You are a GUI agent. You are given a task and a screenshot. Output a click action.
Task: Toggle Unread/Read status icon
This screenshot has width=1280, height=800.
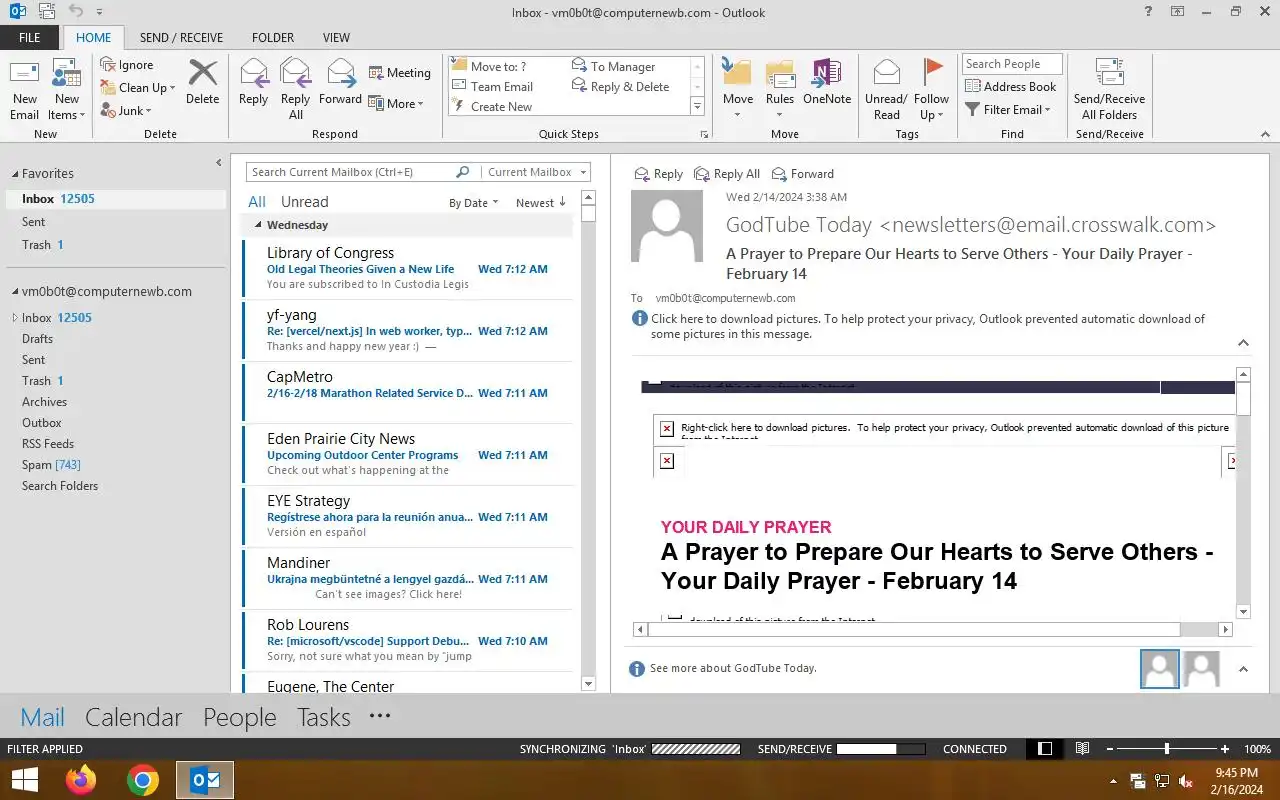[886, 73]
